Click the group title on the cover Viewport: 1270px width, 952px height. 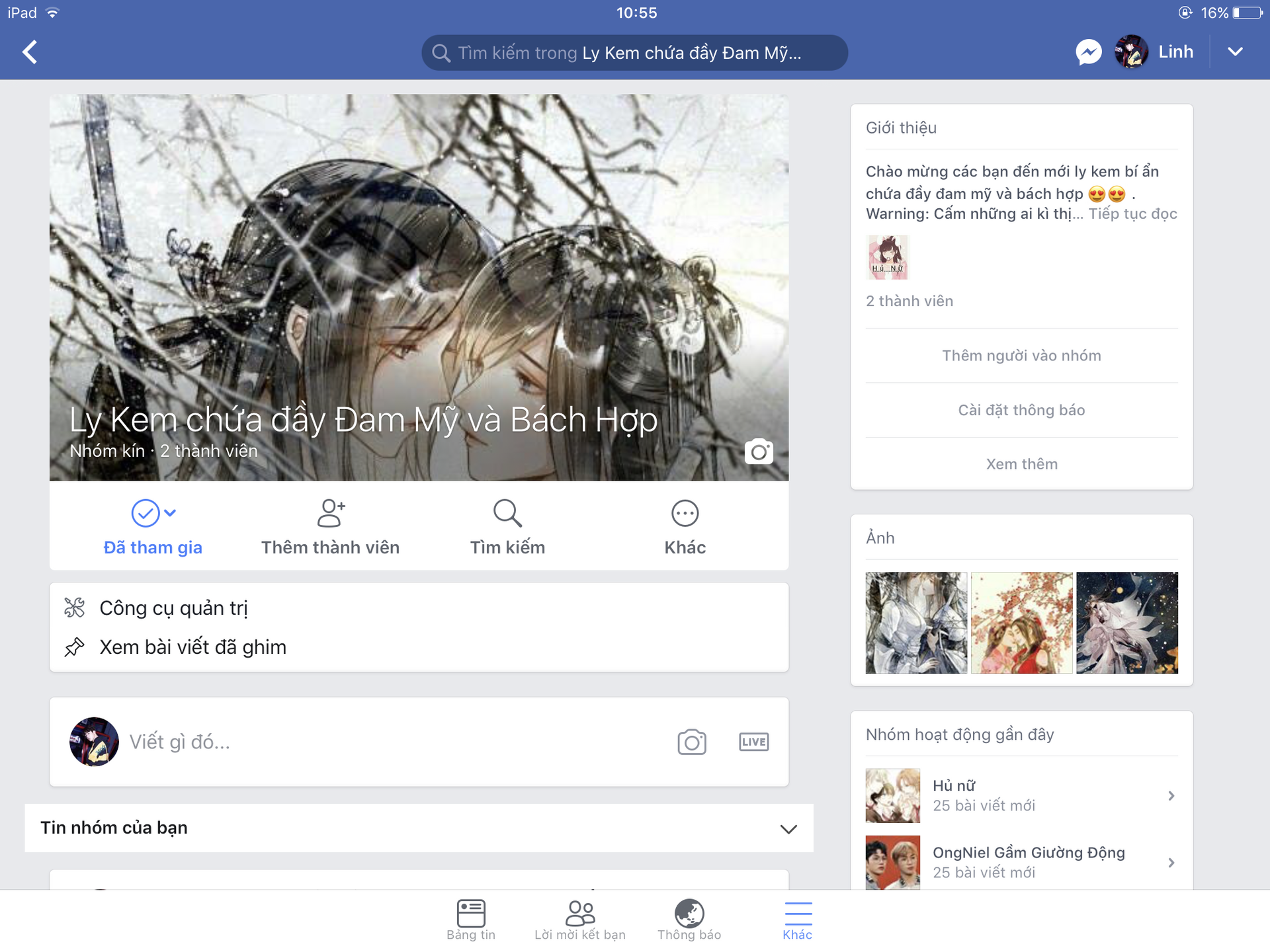coord(364,420)
